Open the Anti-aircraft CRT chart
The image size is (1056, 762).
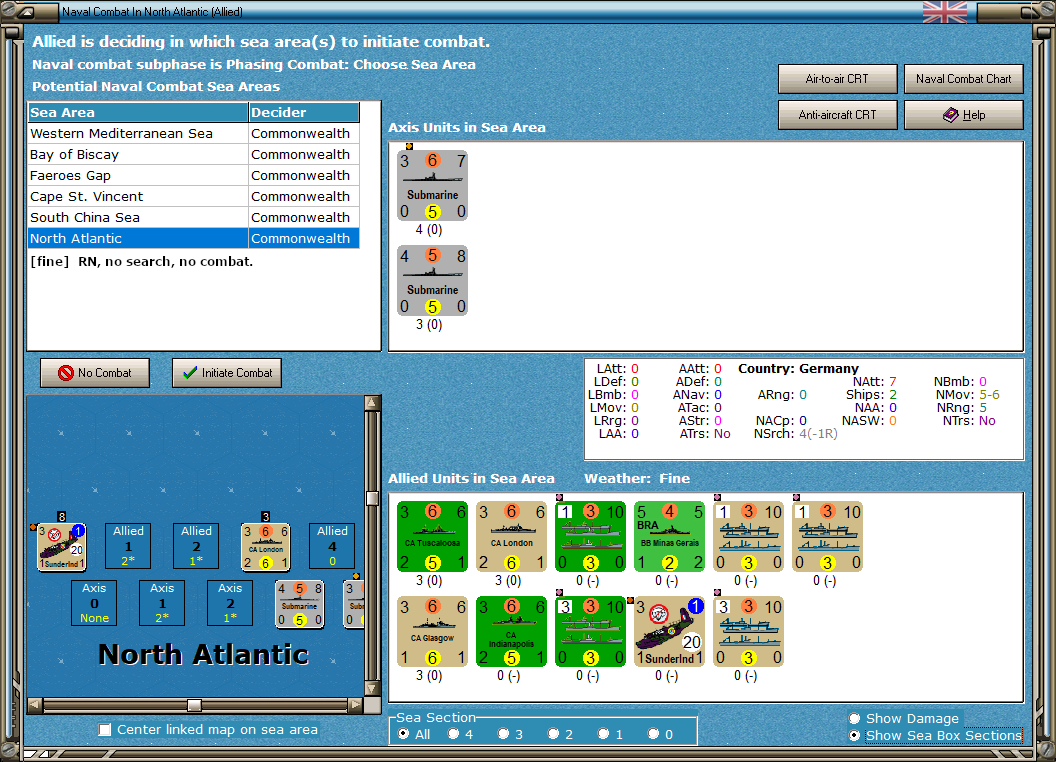pyautogui.click(x=837, y=115)
